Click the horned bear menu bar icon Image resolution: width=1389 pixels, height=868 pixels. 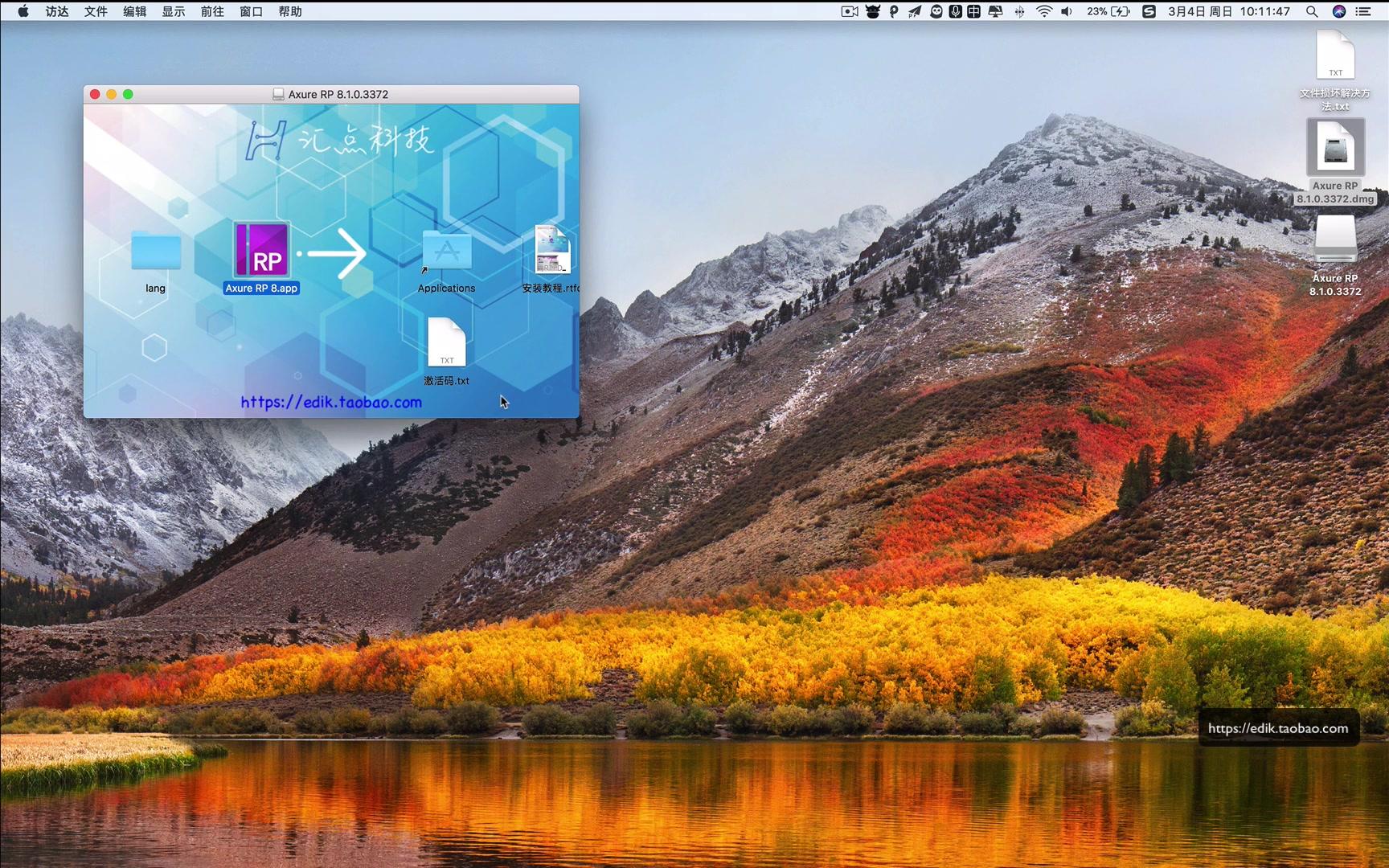pyautogui.click(x=873, y=11)
